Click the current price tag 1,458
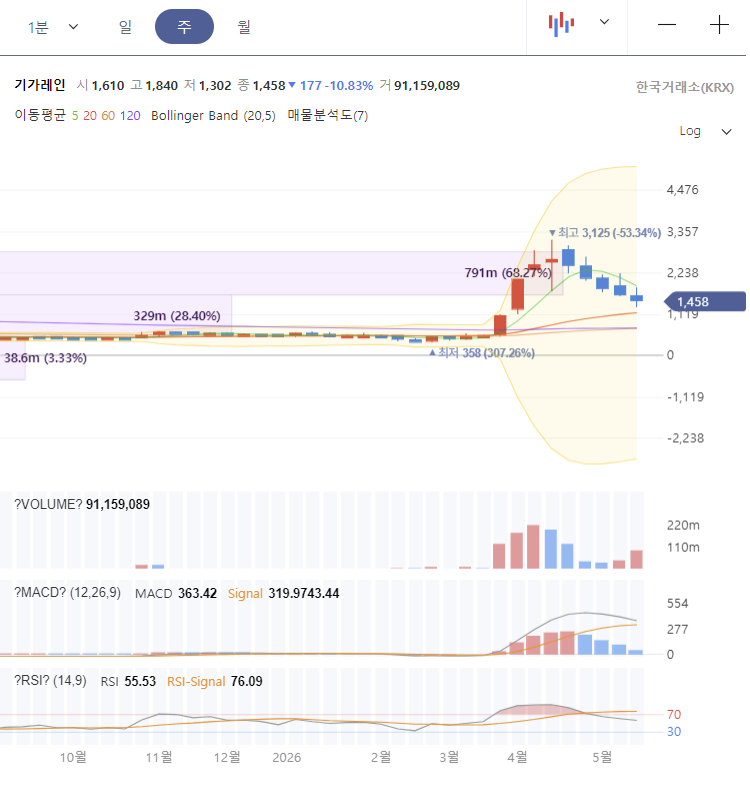The height and width of the screenshot is (790, 750). pos(705,302)
